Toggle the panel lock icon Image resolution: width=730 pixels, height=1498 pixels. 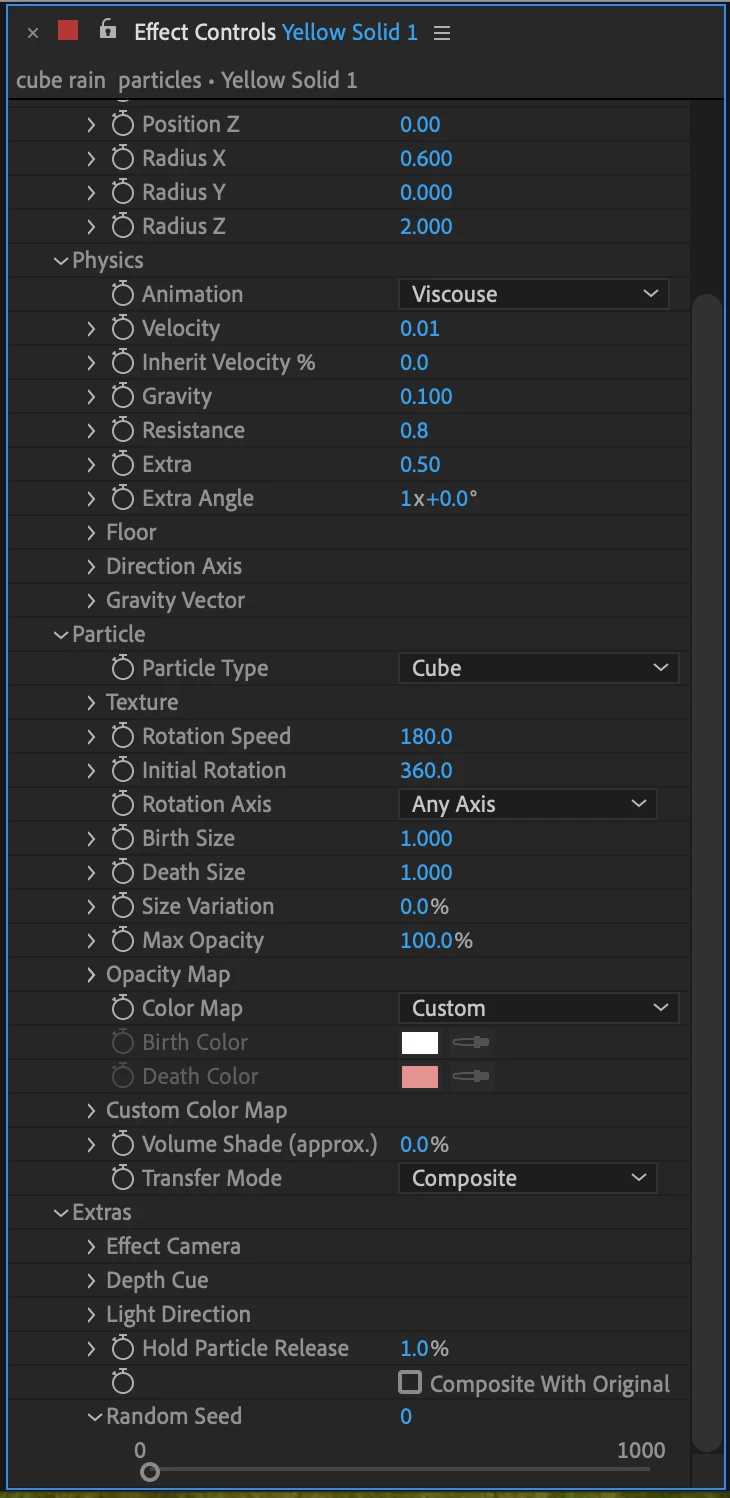coord(107,31)
